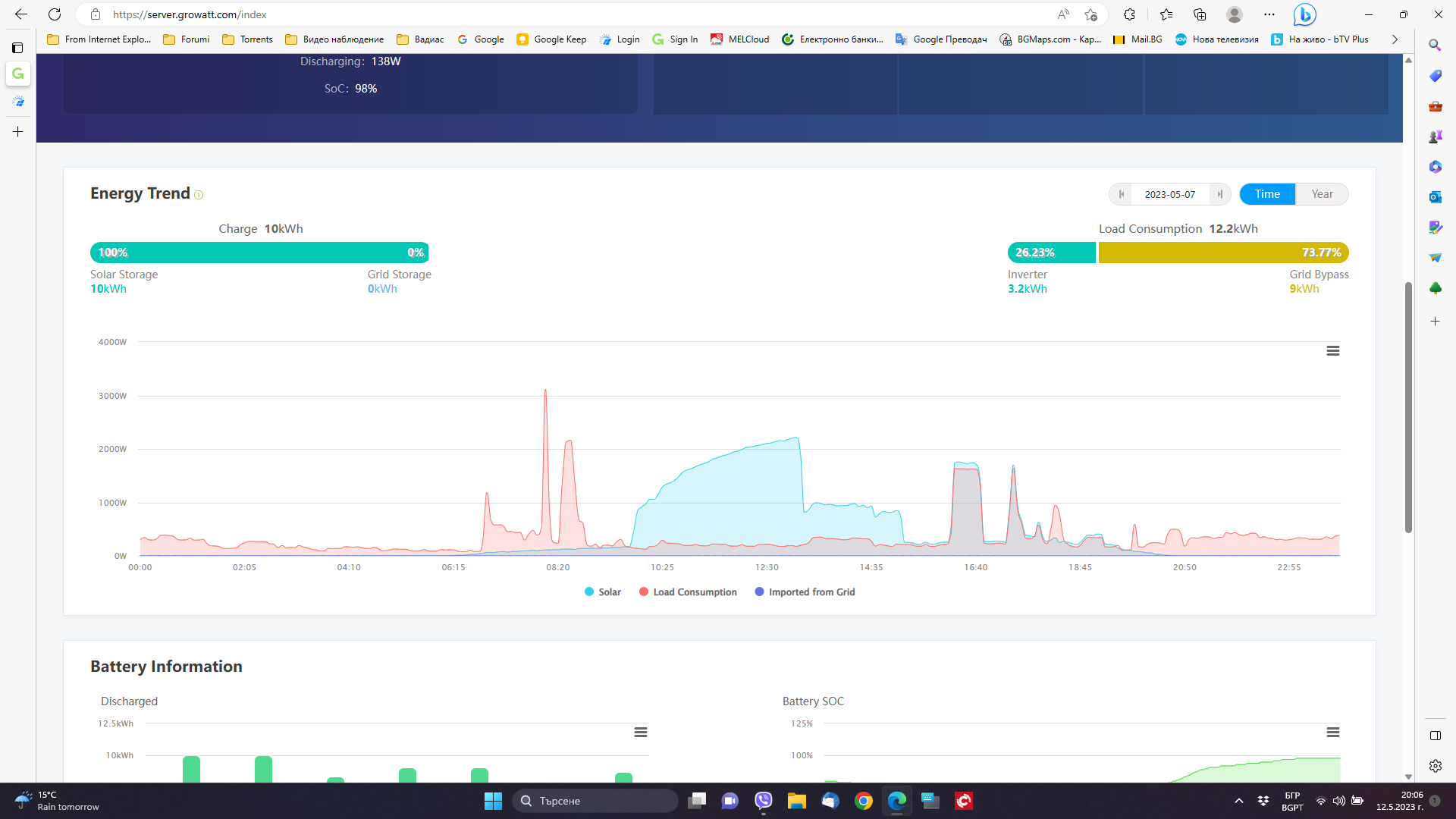Viewport: 1456px width, 819px height.
Task: Open Viber from the taskbar
Action: 763,801
